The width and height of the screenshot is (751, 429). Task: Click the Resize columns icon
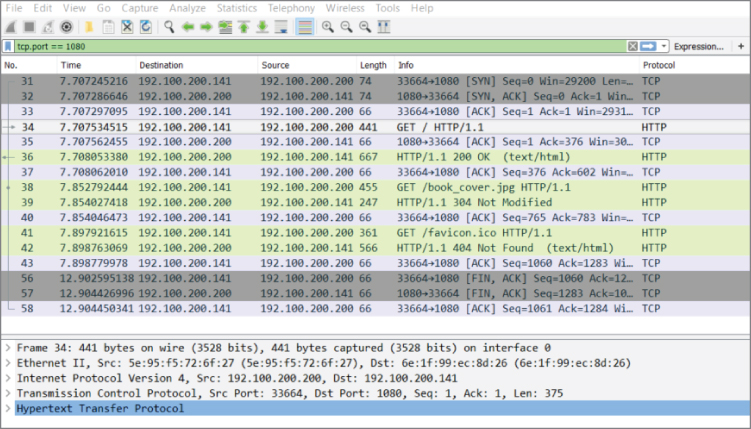tap(384, 27)
